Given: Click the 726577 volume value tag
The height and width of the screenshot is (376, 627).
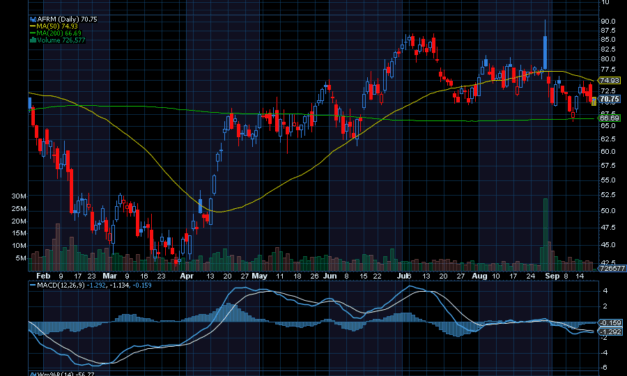Looking at the screenshot, I should (611, 268).
